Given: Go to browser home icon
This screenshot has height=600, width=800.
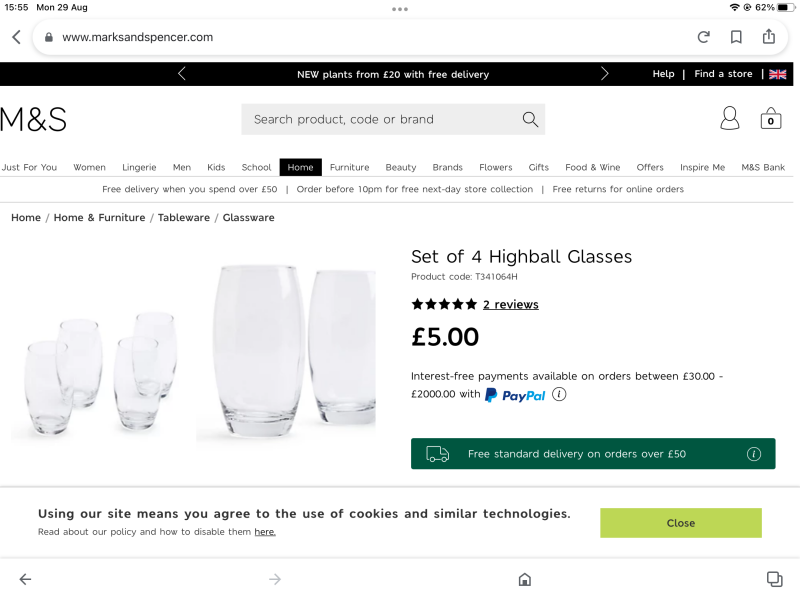Looking at the screenshot, I should [524, 579].
